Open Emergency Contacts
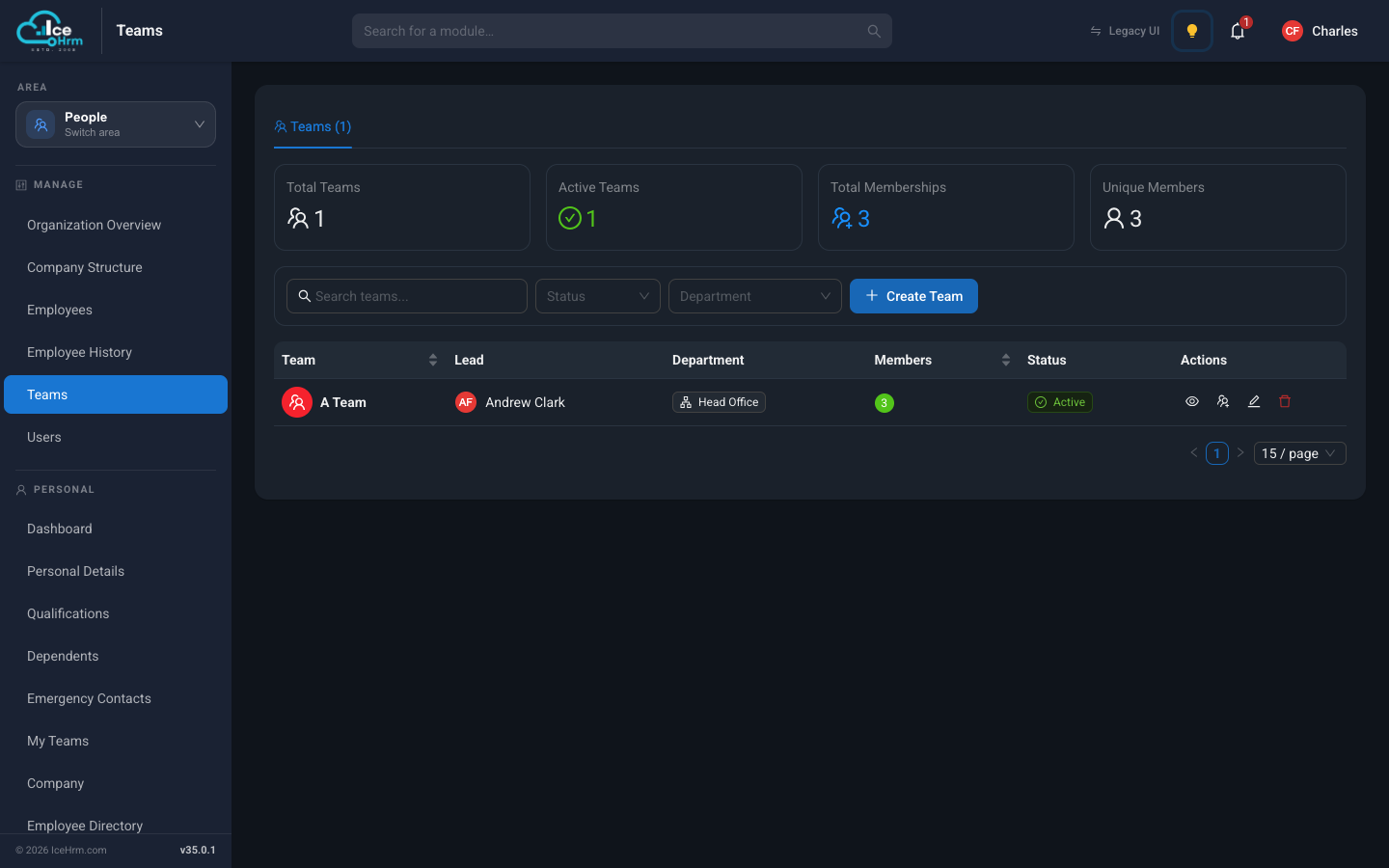This screenshot has width=1389, height=868. tap(116, 698)
